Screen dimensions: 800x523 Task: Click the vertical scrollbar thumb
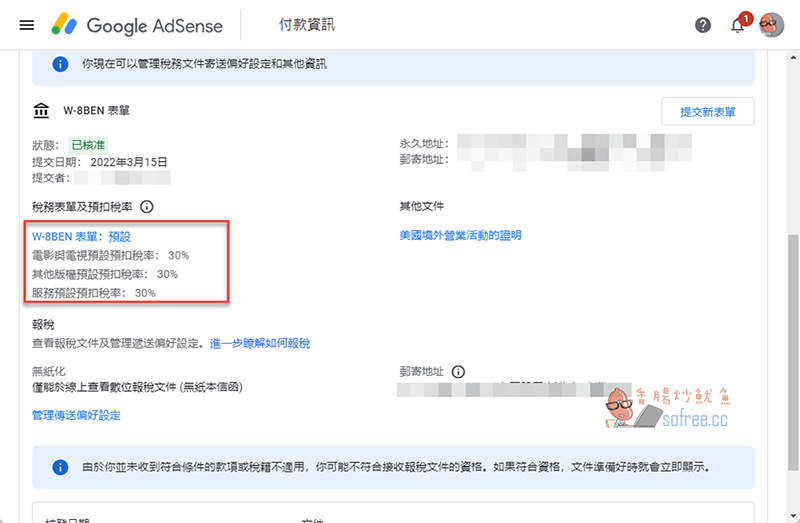click(793, 352)
